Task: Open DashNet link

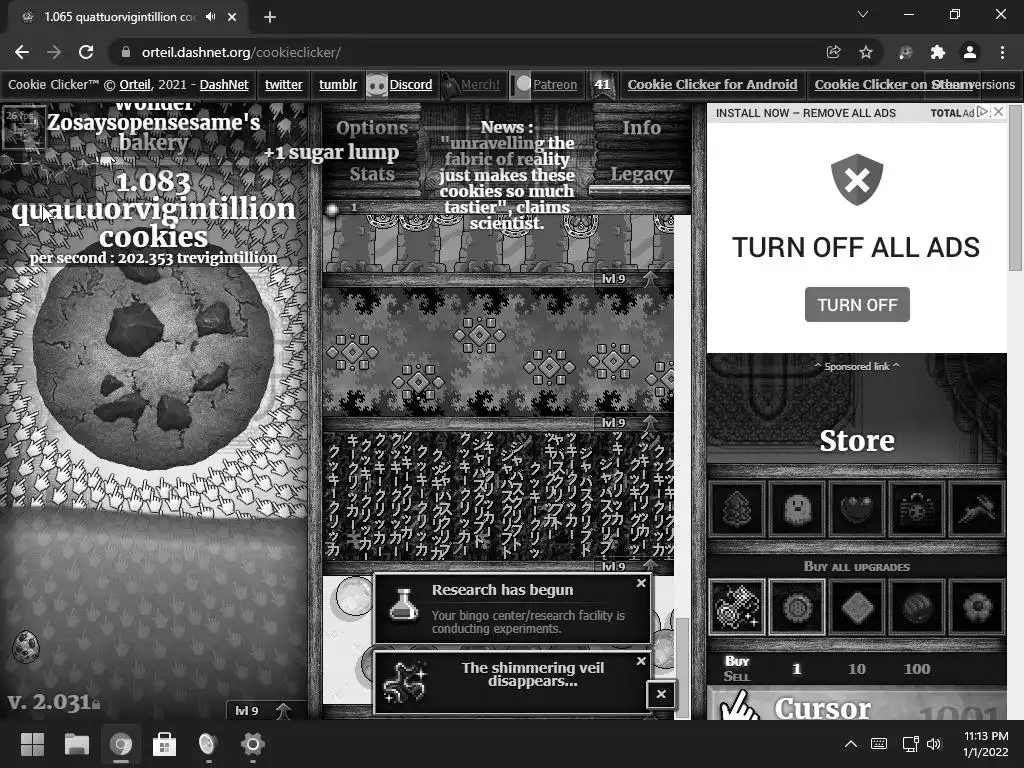Action: (x=224, y=85)
